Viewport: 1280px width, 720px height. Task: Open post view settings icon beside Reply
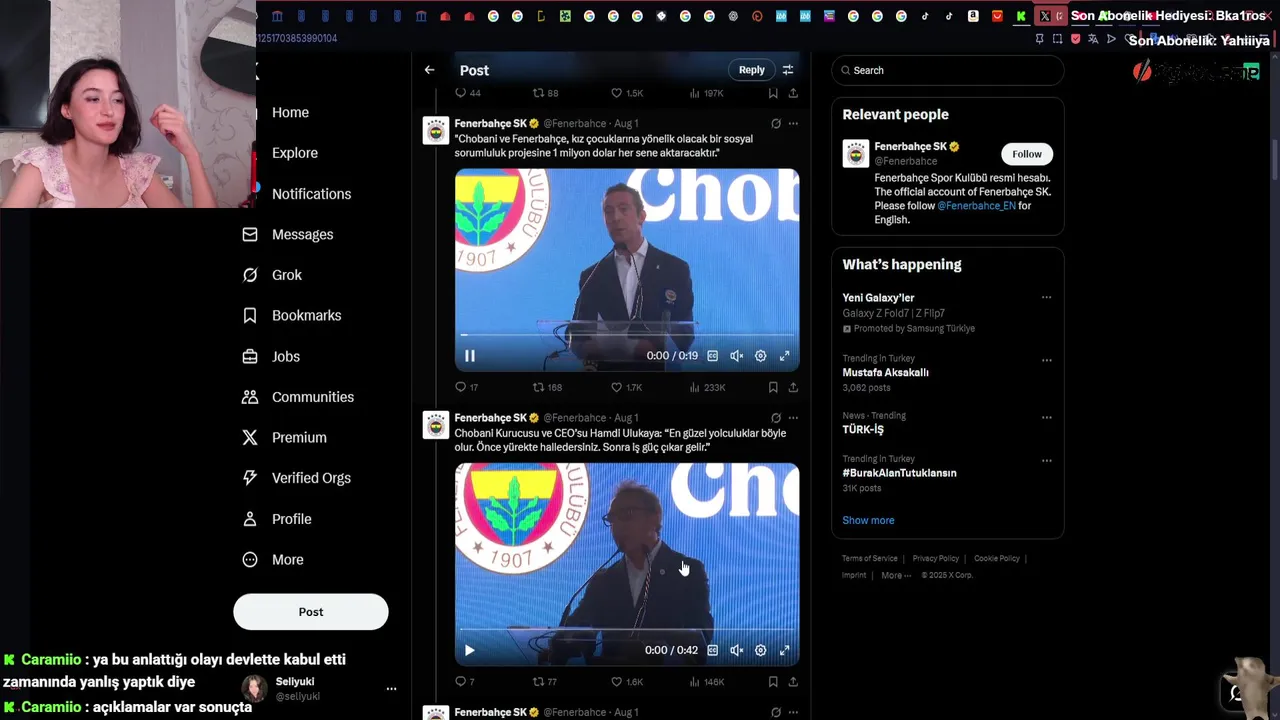coord(788,70)
